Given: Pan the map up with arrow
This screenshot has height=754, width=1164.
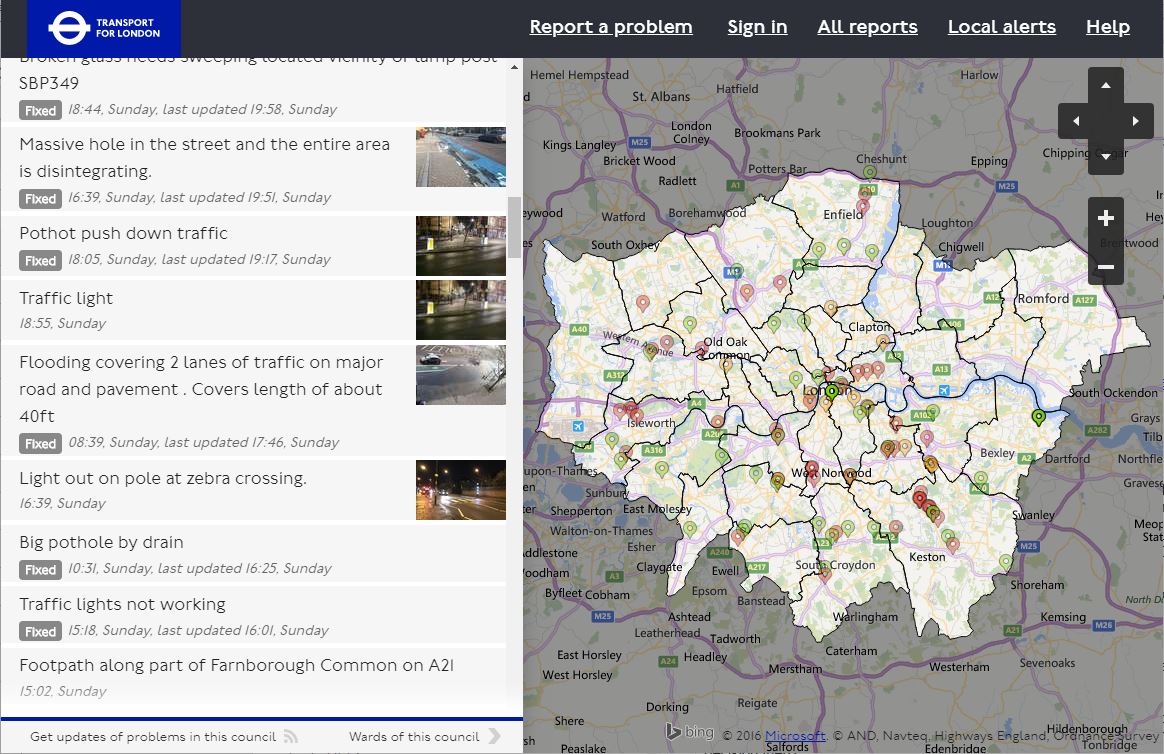Looking at the screenshot, I should [x=1106, y=86].
